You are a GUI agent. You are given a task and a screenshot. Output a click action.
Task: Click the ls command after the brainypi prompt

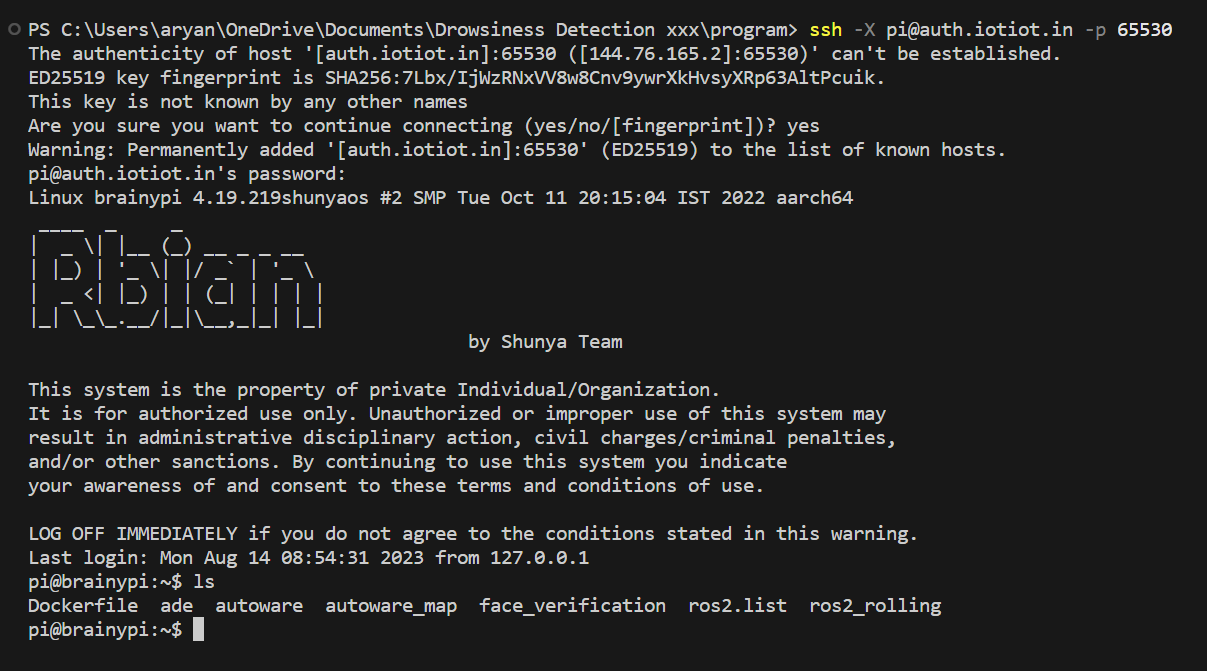pyautogui.click(x=204, y=581)
